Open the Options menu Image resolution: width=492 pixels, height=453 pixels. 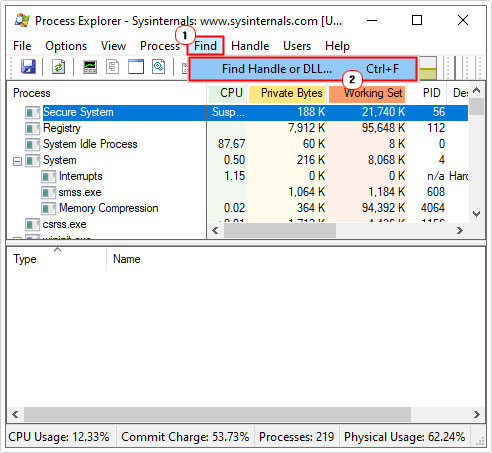[x=66, y=46]
